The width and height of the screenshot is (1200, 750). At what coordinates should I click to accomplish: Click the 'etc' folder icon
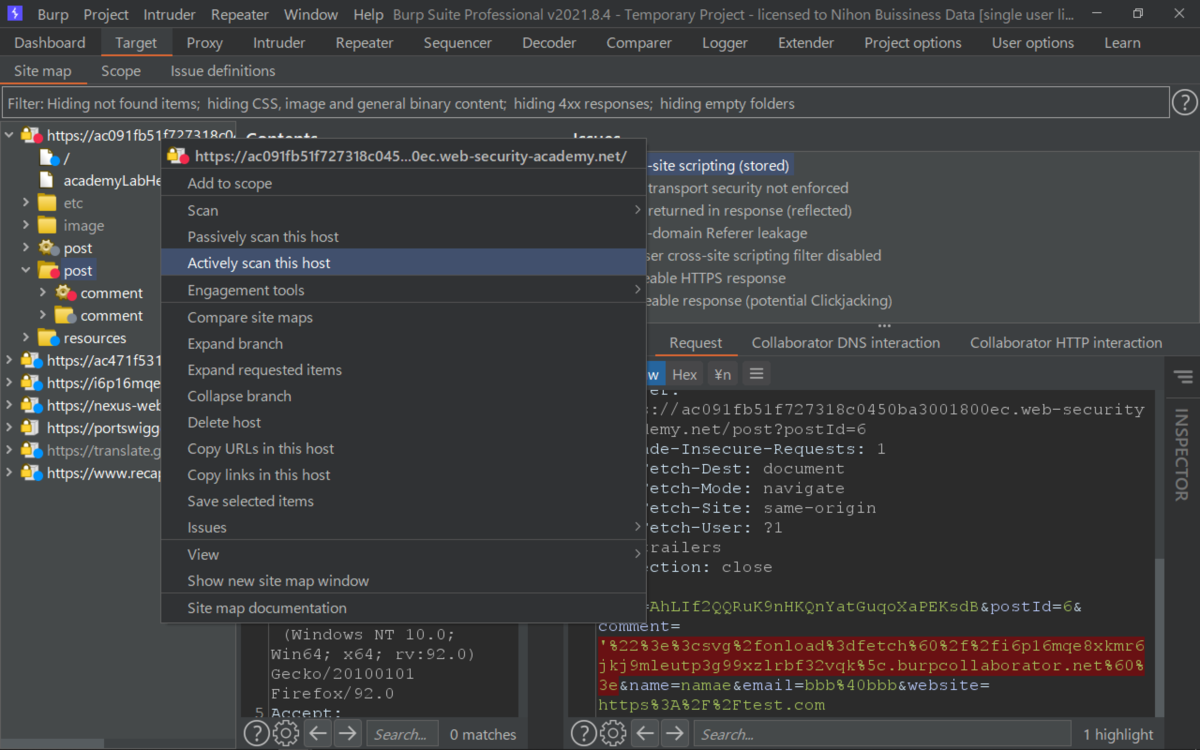click(x=47, y=203)
